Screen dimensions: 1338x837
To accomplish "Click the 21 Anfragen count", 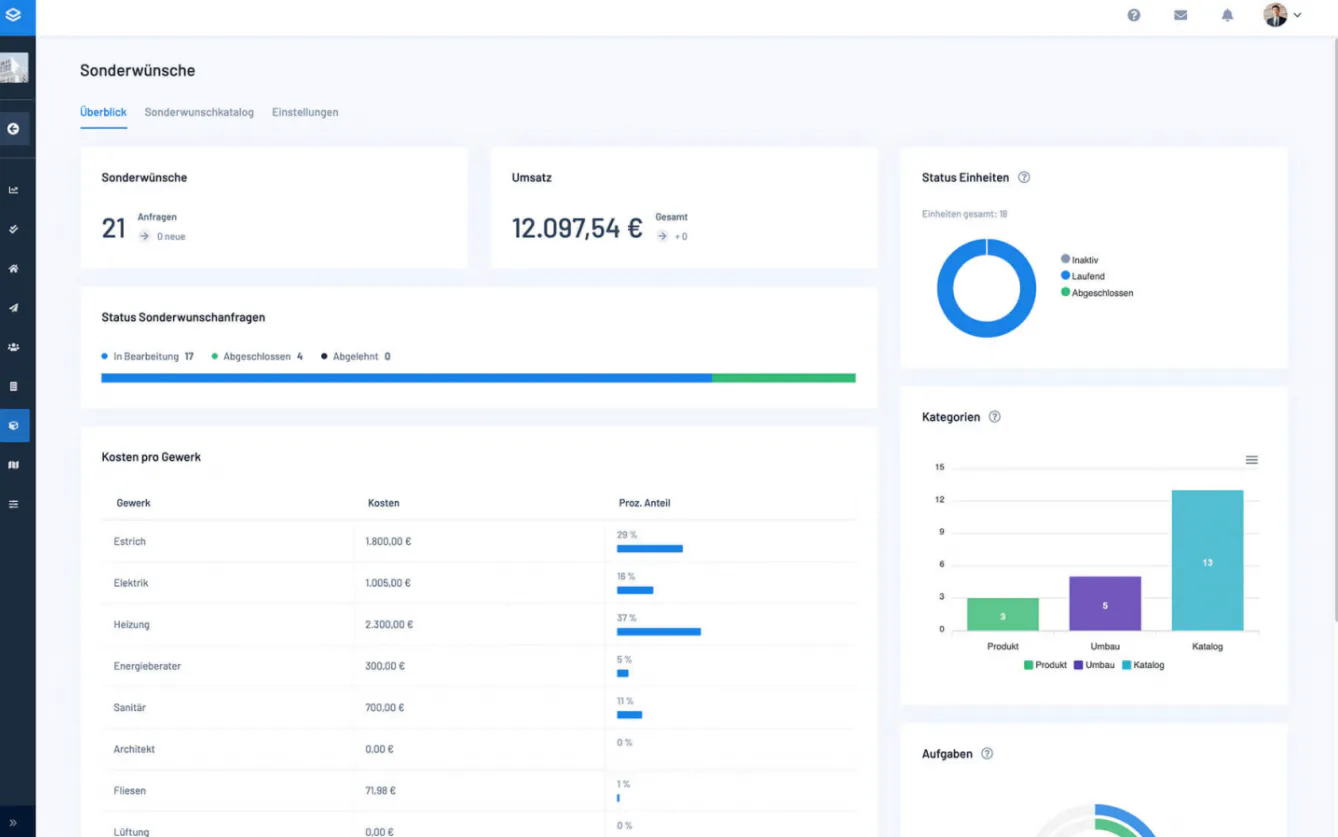I will coord(113,228).
